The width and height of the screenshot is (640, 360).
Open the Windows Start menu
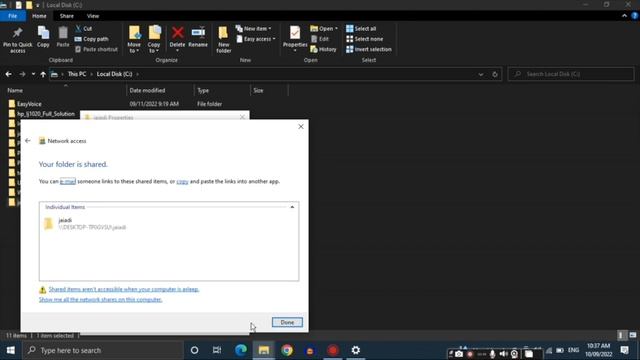click(x=11, y=350)
